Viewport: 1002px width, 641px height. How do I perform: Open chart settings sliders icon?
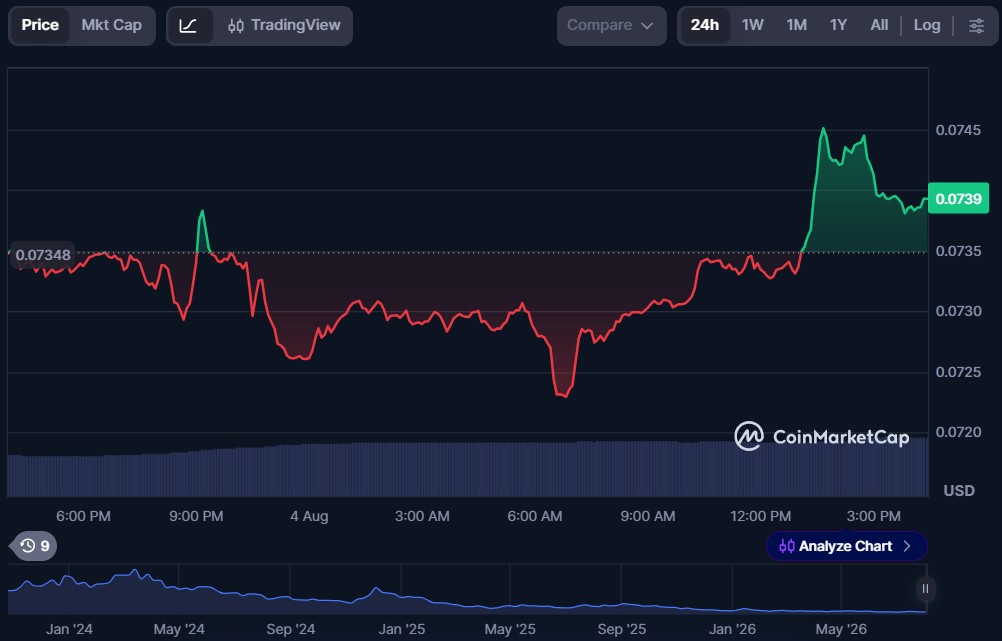(976, 26)
